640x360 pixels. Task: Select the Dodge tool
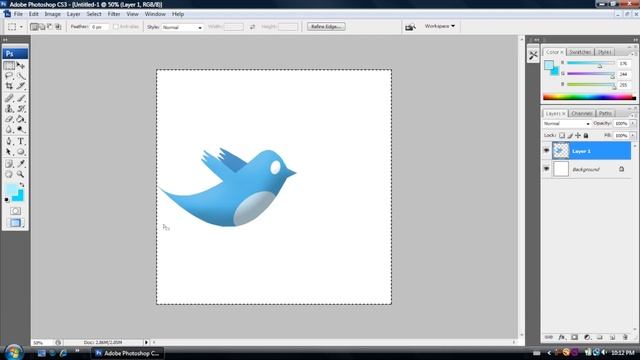(x=21, y=129)
